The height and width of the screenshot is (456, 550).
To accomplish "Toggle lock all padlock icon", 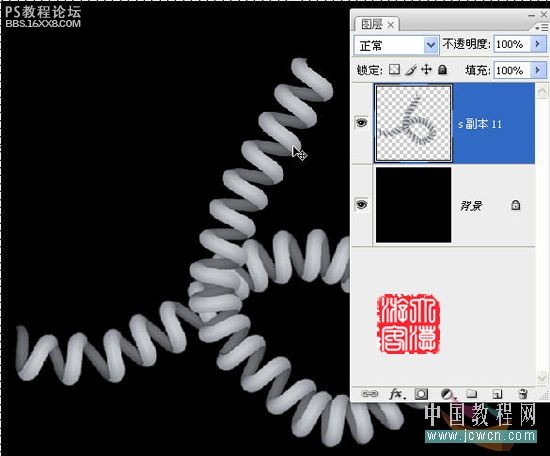I will [443, 69].
